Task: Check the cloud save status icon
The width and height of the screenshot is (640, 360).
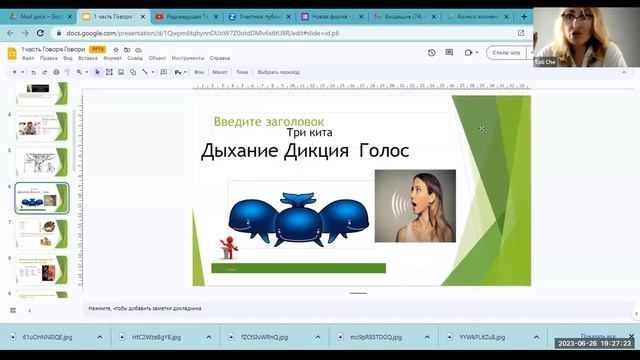Action: [x=138, y=49]
